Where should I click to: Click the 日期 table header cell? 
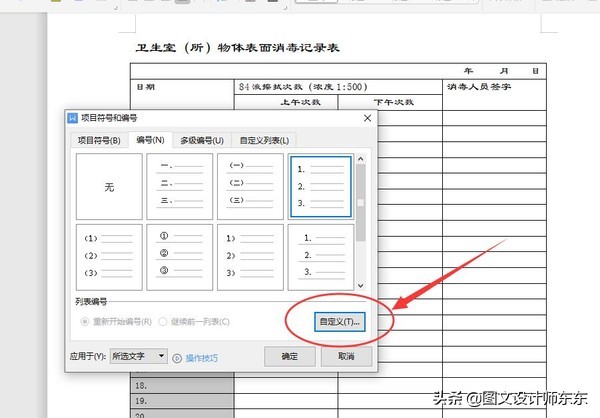[182, 95]
